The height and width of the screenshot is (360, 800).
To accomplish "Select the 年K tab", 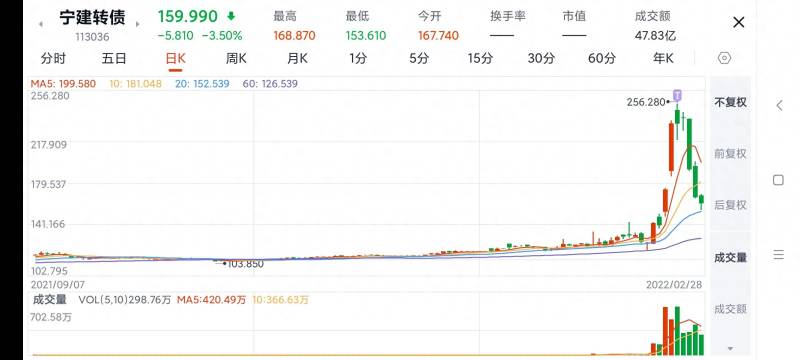I will 663,59.
